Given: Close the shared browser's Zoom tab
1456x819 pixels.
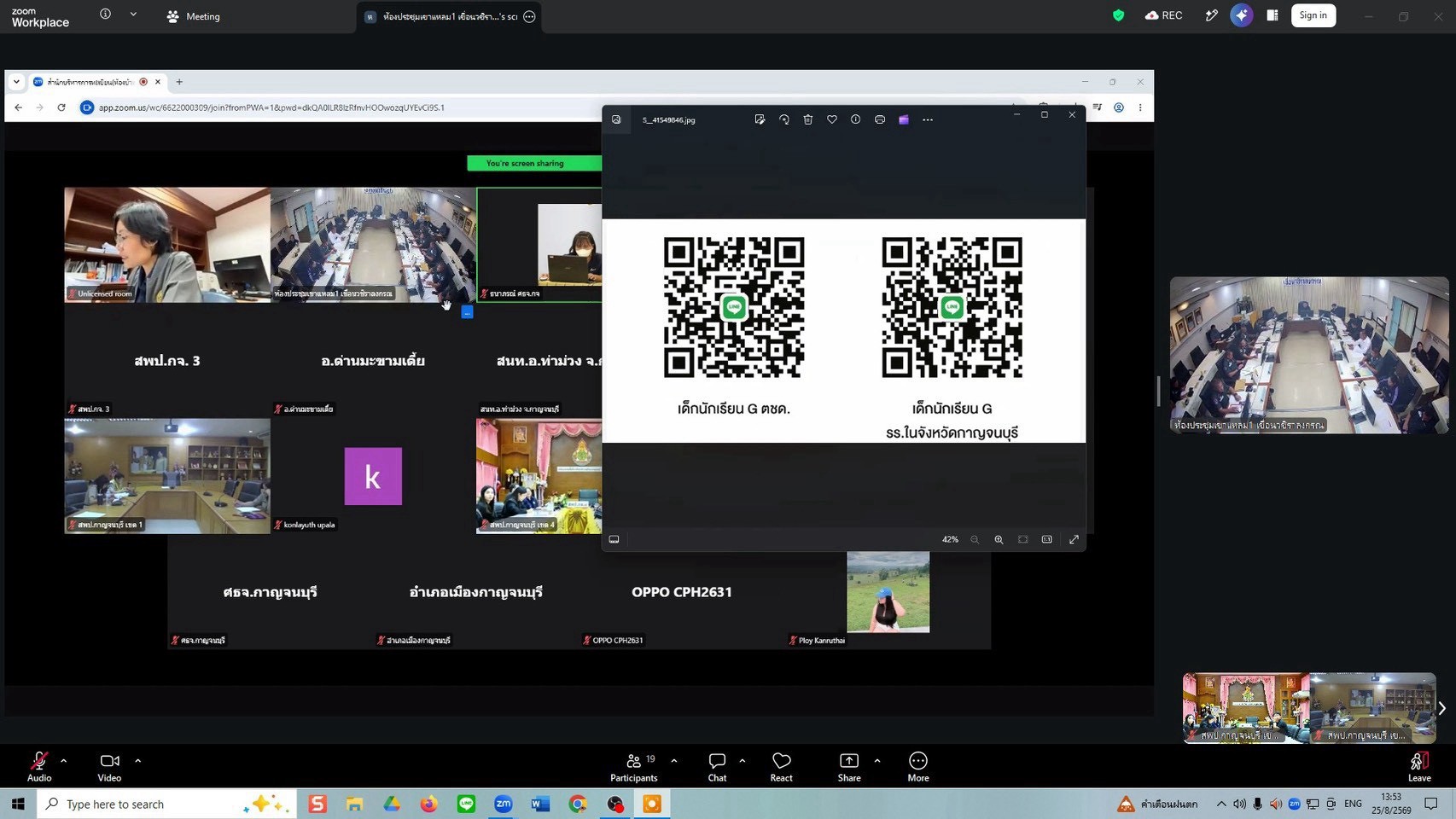Looking at the screenshot, I should click(x=158, y=82).
